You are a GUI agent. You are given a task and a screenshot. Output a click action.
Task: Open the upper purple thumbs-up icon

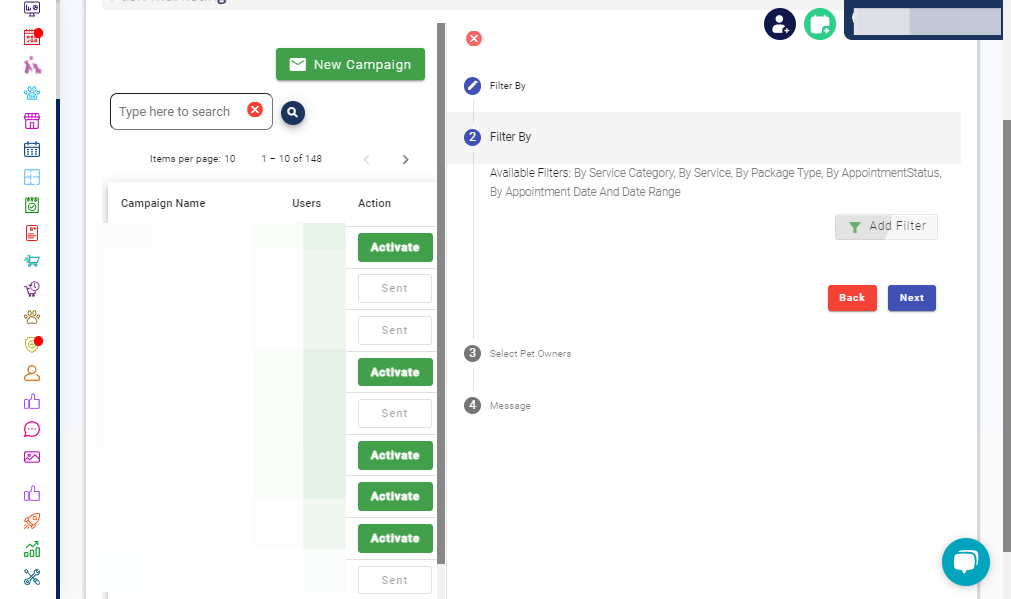tap(32, 401)
